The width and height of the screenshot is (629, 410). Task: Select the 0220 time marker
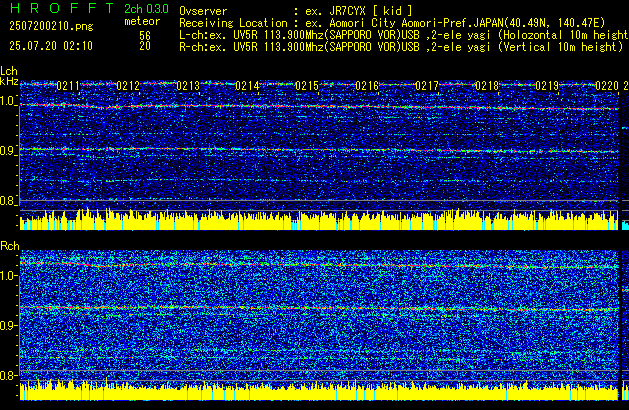click(x=607, y=86)
